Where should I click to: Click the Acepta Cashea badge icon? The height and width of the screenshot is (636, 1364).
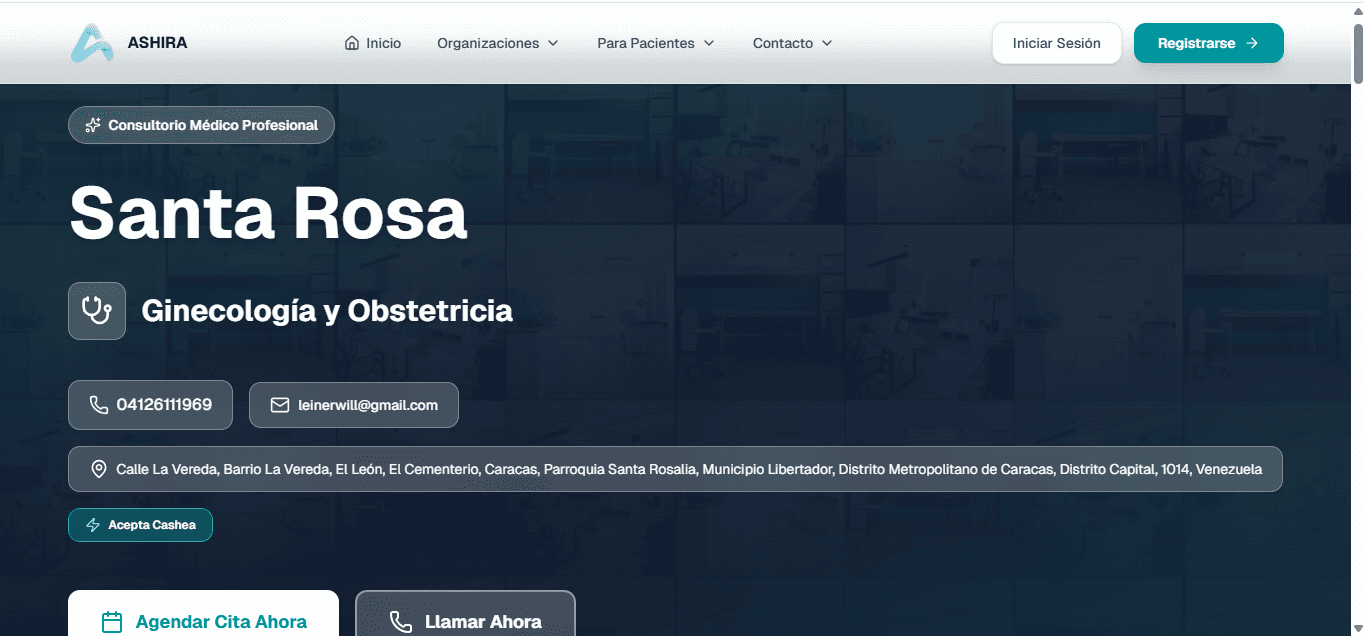coord(93,524)
